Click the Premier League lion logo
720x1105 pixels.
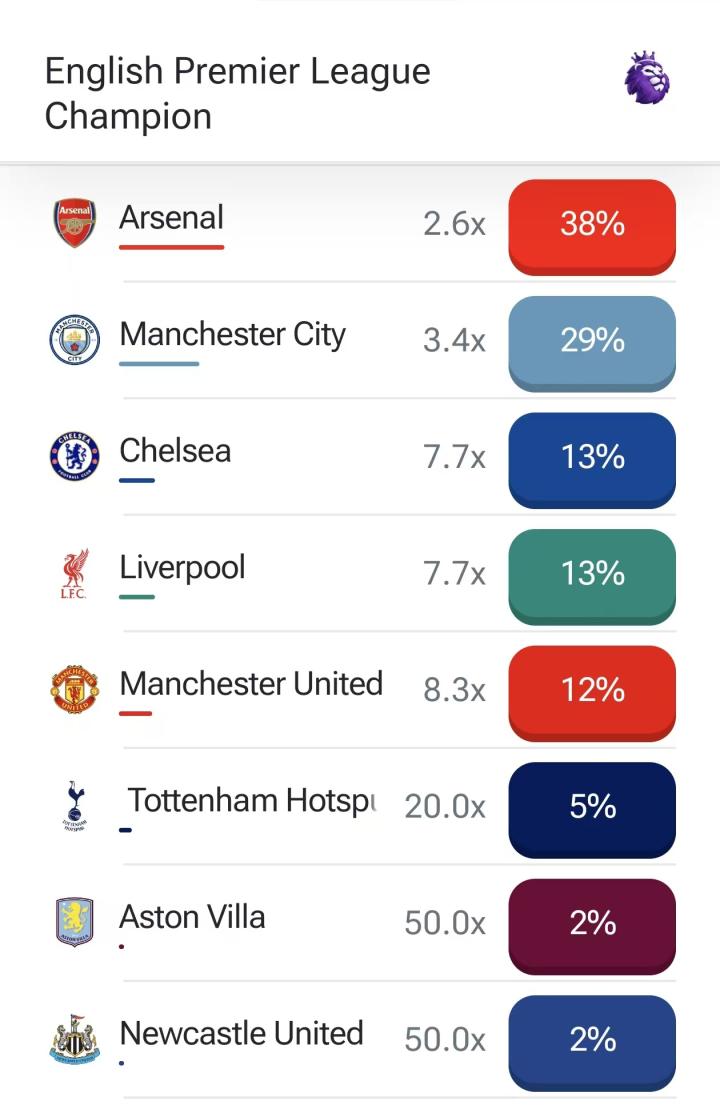(x=647, y=78)
